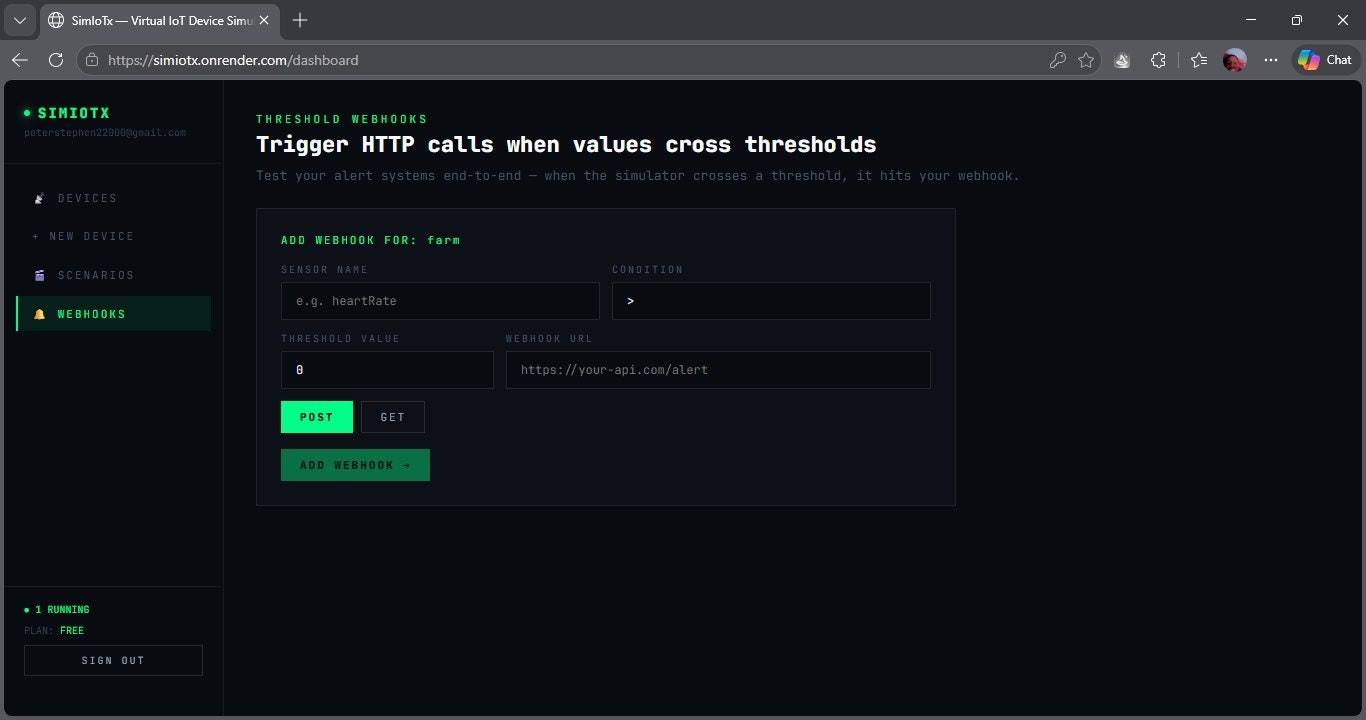Reload the current page

(56, 60)
